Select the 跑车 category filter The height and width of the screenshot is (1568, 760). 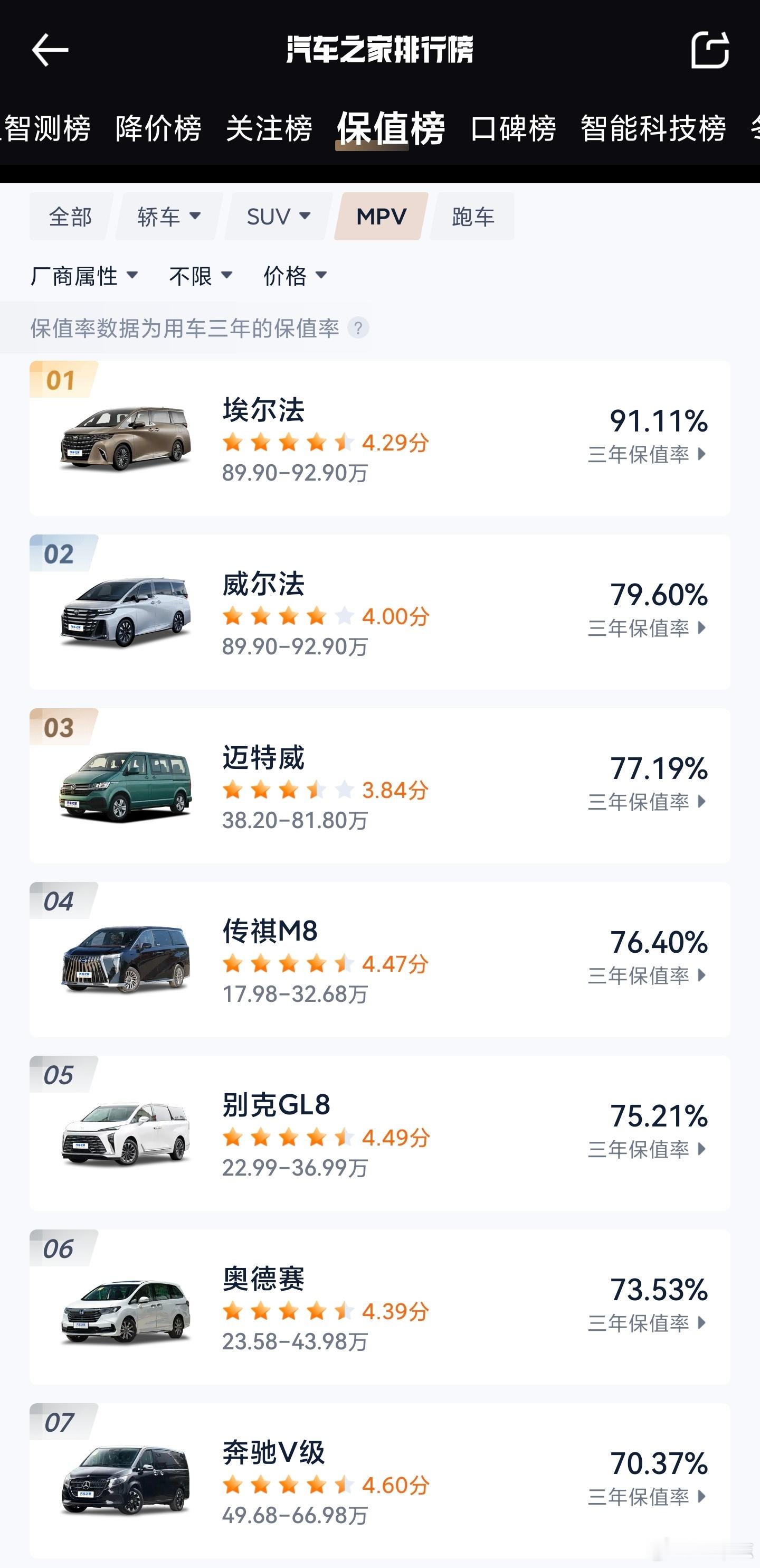point(473,217)
